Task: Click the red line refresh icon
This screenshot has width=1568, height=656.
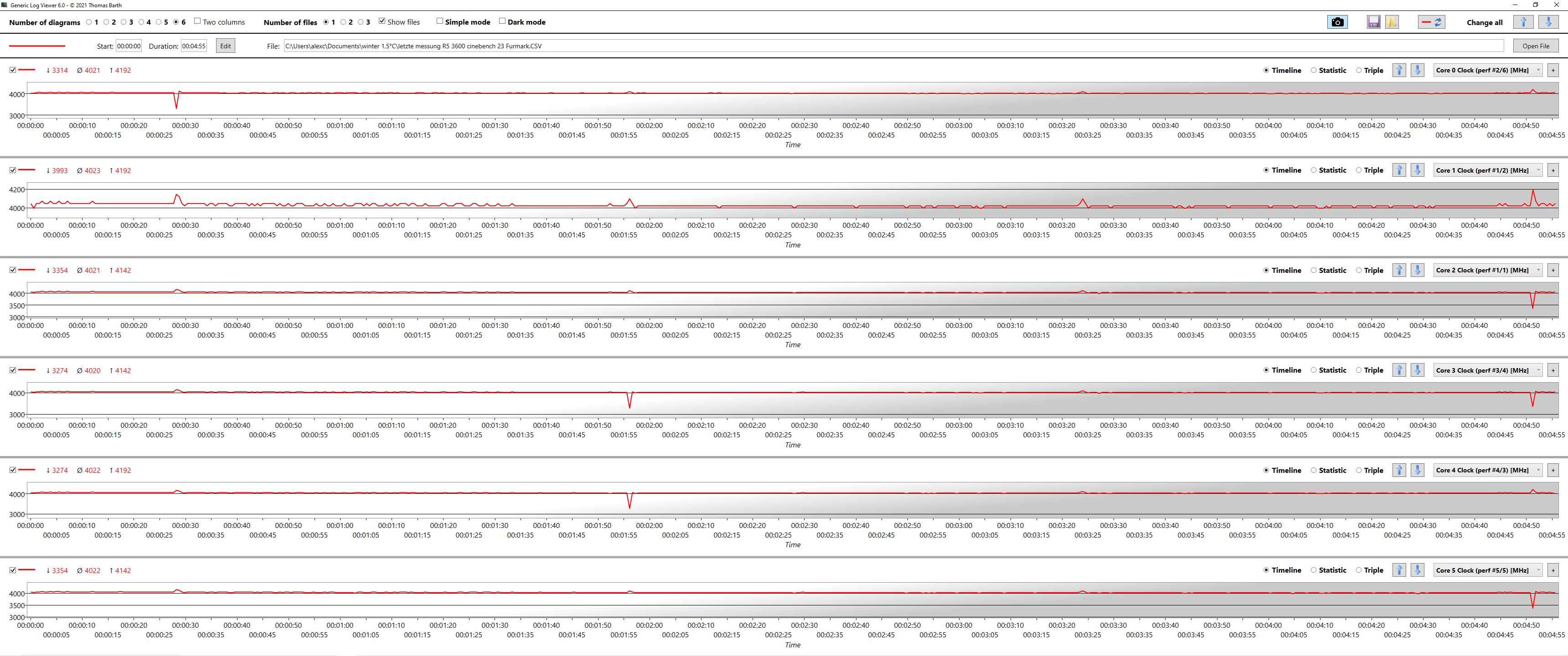Action: (x=1431, y=22)
